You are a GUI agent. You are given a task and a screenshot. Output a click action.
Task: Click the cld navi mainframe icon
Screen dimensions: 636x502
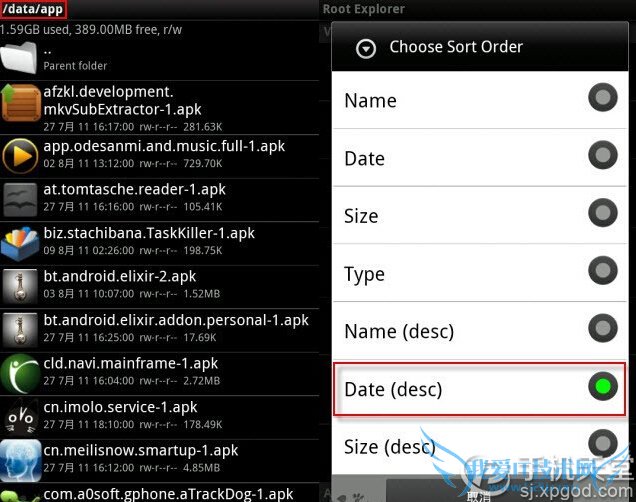point(20,373)
